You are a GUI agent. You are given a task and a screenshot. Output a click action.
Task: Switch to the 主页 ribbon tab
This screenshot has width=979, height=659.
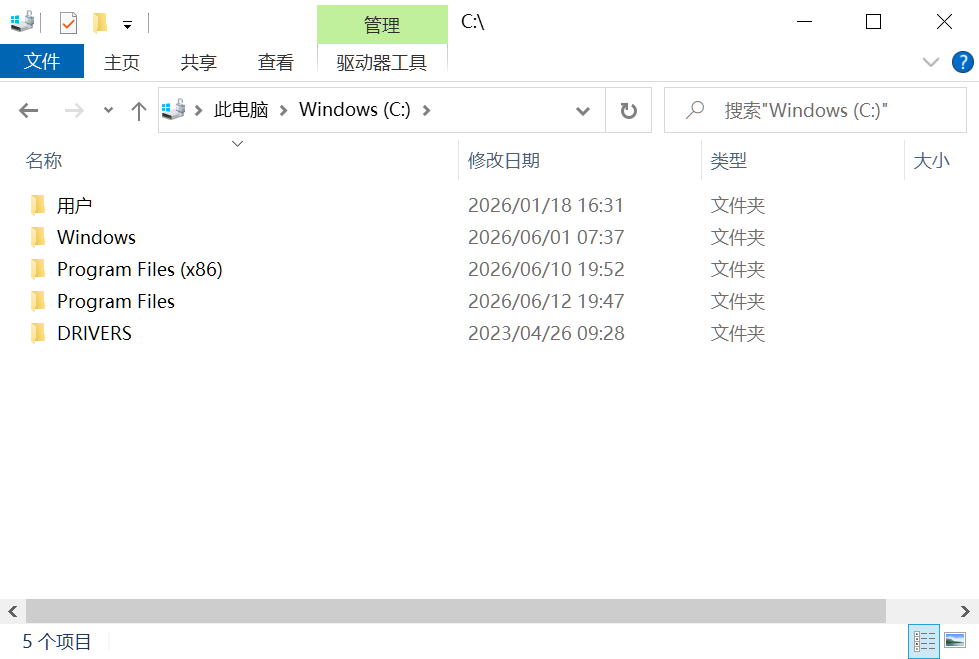coord(122,62)
